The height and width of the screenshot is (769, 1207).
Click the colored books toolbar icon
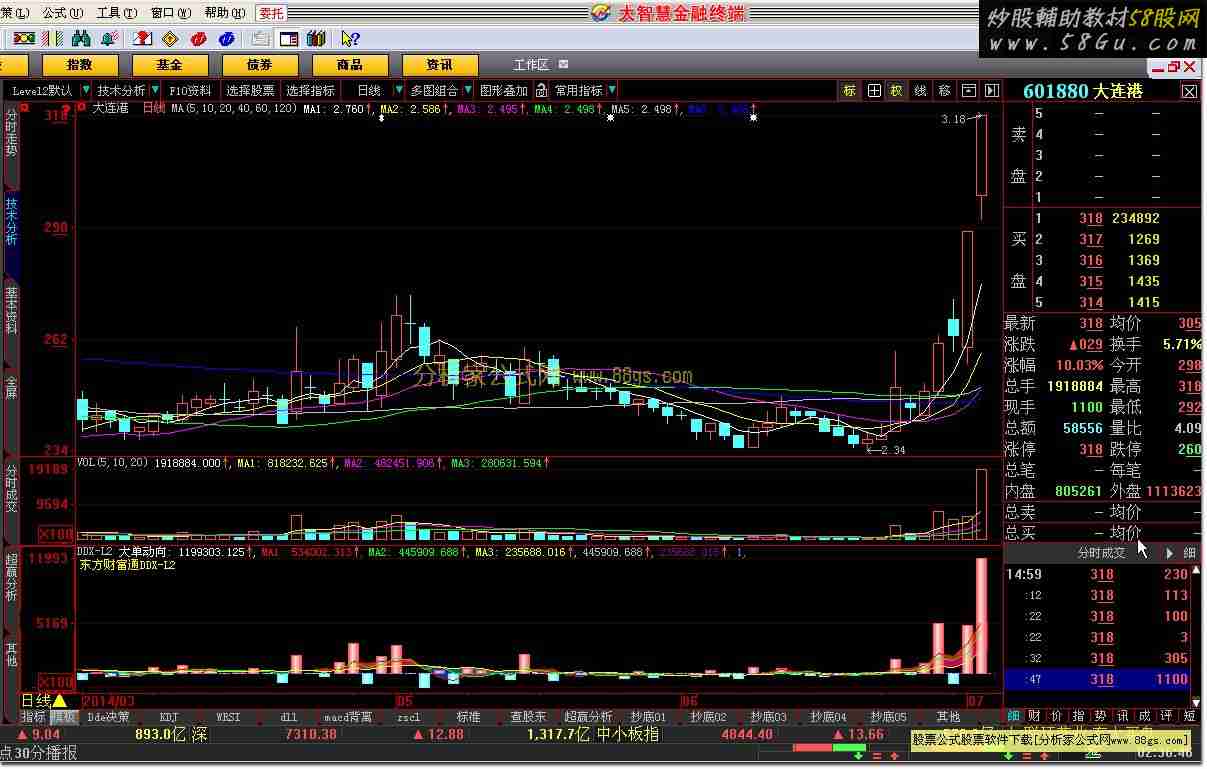[x=316, y=39]
